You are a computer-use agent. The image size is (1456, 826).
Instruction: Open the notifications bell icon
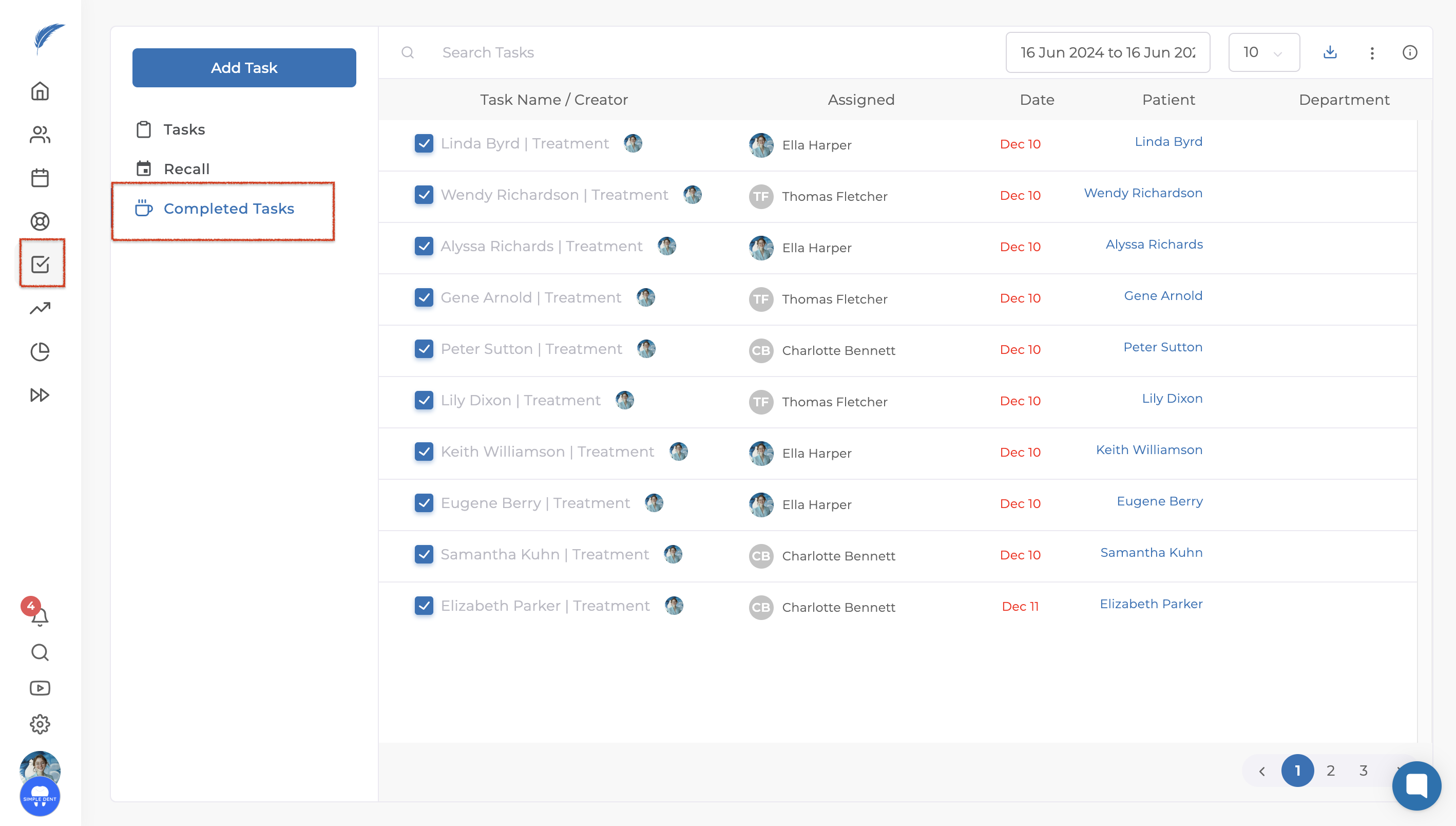[x=40, y=616]
